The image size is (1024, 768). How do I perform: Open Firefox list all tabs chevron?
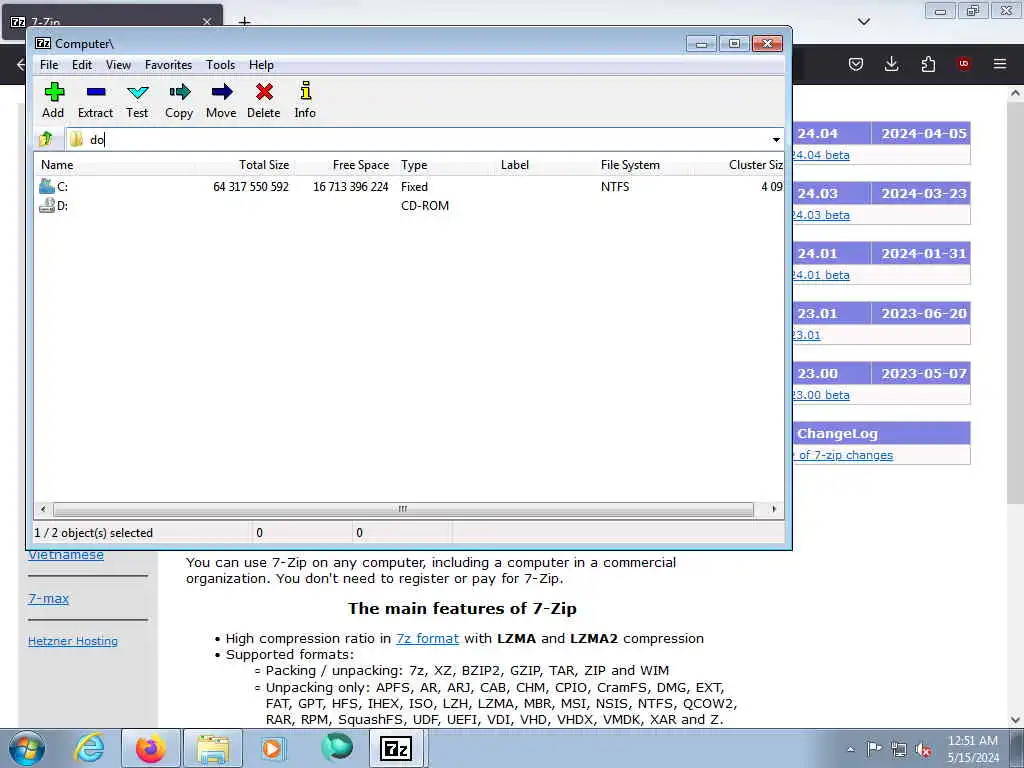pyautogui.click(x=864, y=22)
